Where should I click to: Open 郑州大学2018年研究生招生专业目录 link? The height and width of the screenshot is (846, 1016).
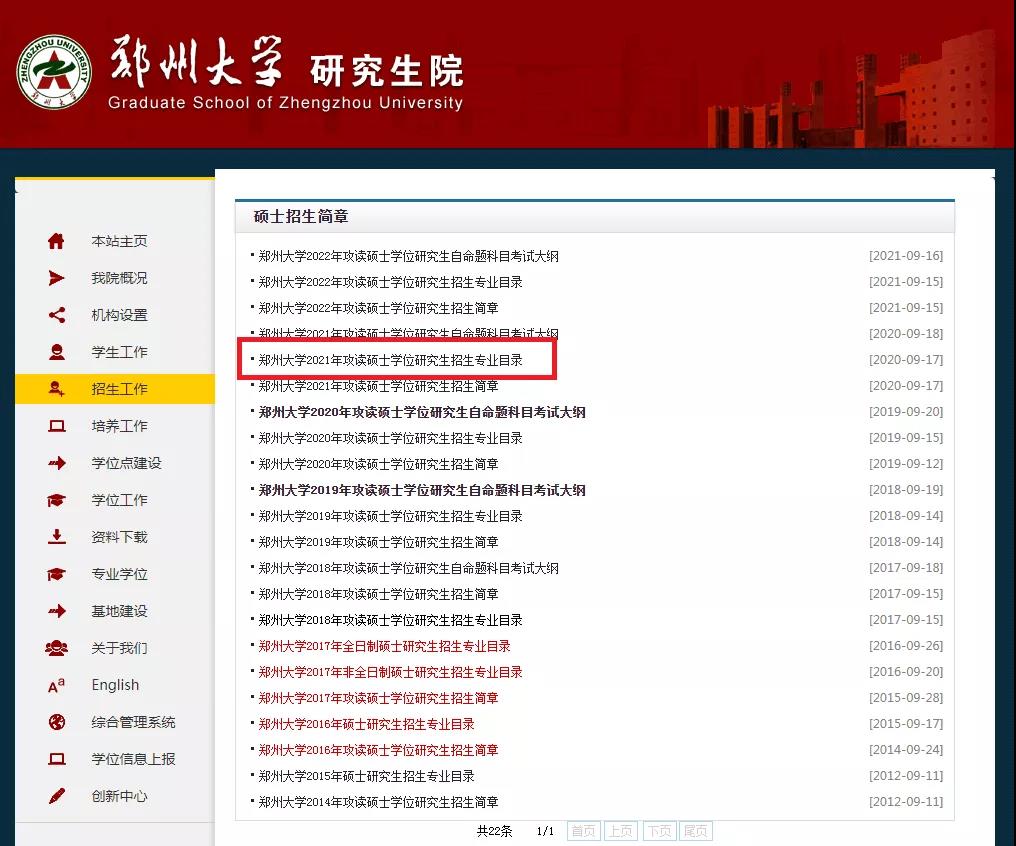(390, 620)
